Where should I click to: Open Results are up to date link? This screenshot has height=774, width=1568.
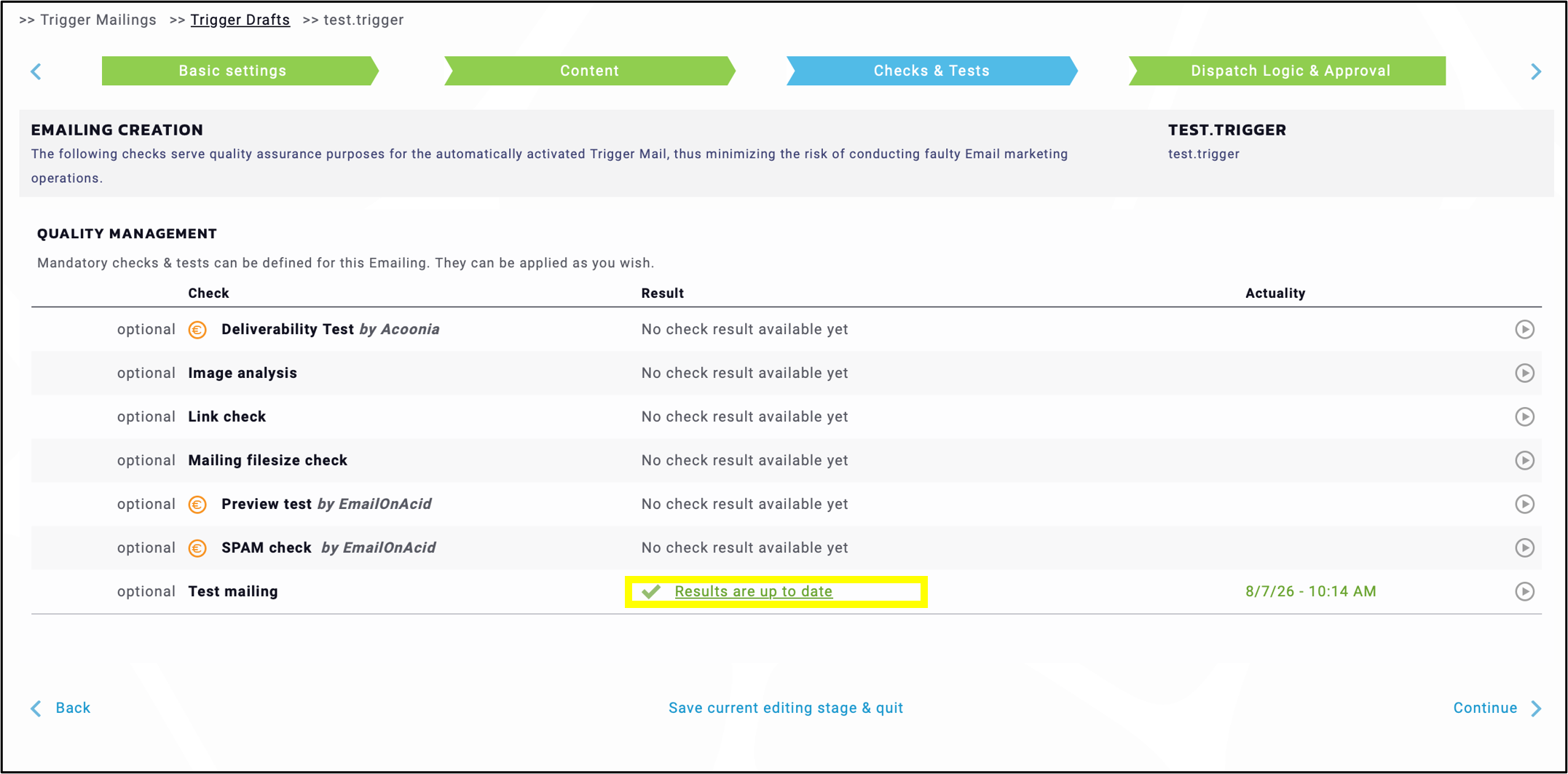click(753, 591)
